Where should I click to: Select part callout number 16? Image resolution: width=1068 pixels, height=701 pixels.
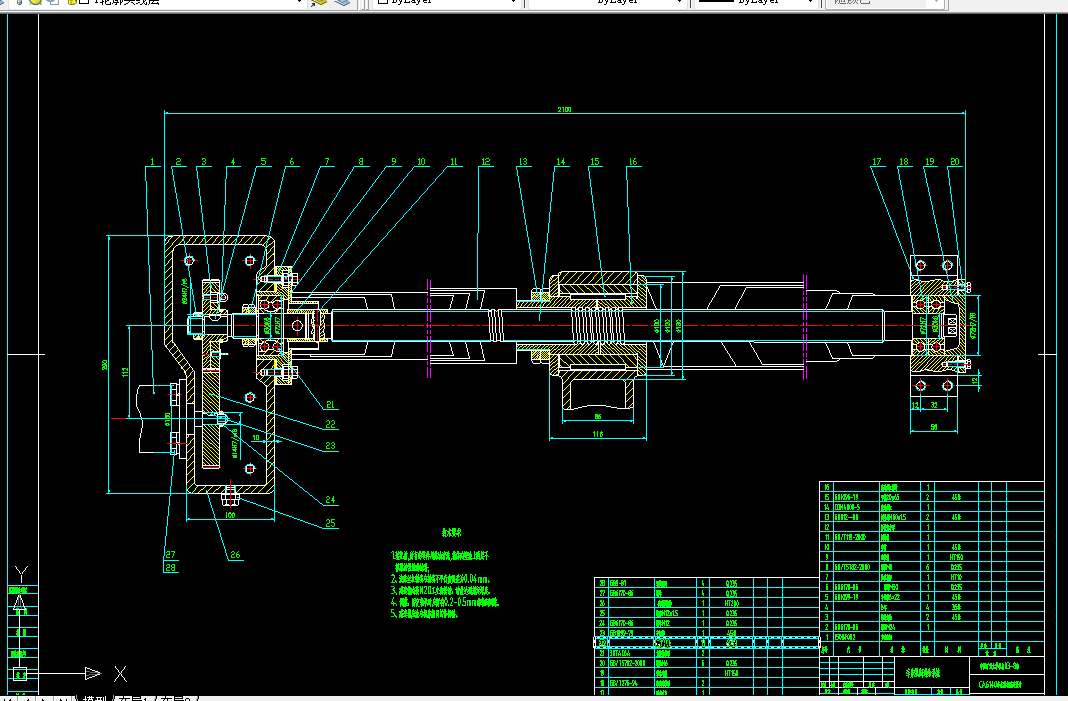point(633,162)
